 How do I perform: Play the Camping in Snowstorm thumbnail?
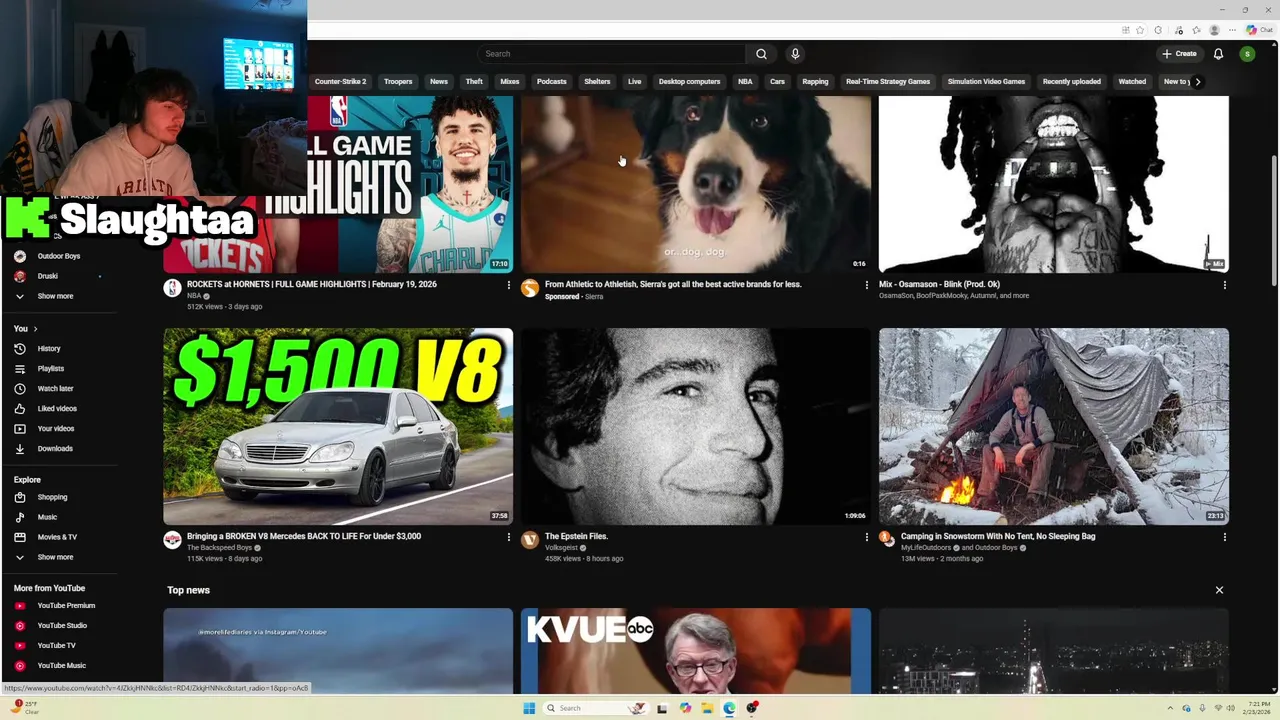coord(1054,427)
